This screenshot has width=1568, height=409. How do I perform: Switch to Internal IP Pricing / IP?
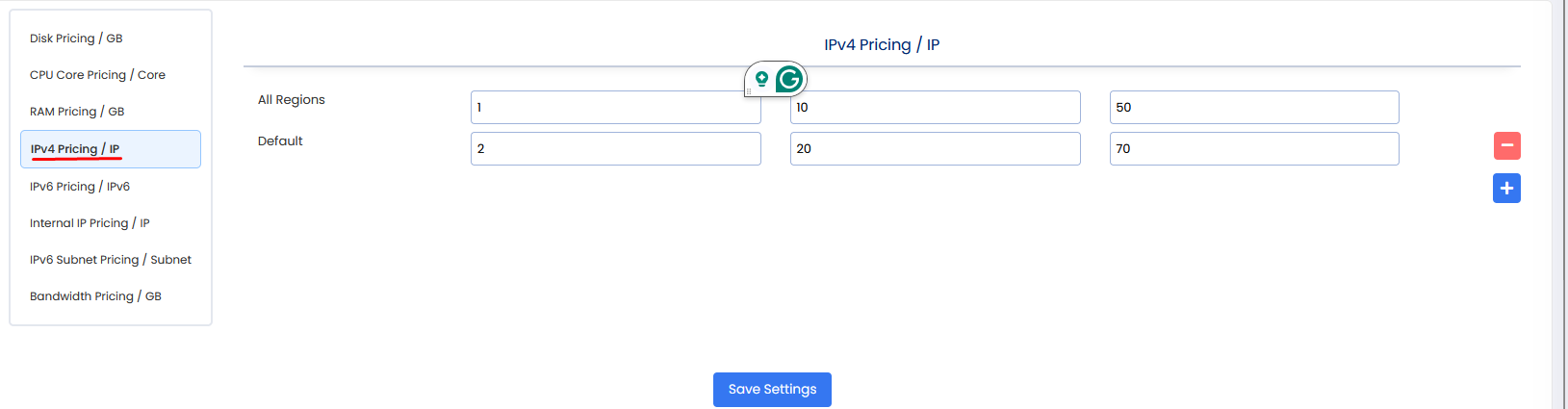90,223
